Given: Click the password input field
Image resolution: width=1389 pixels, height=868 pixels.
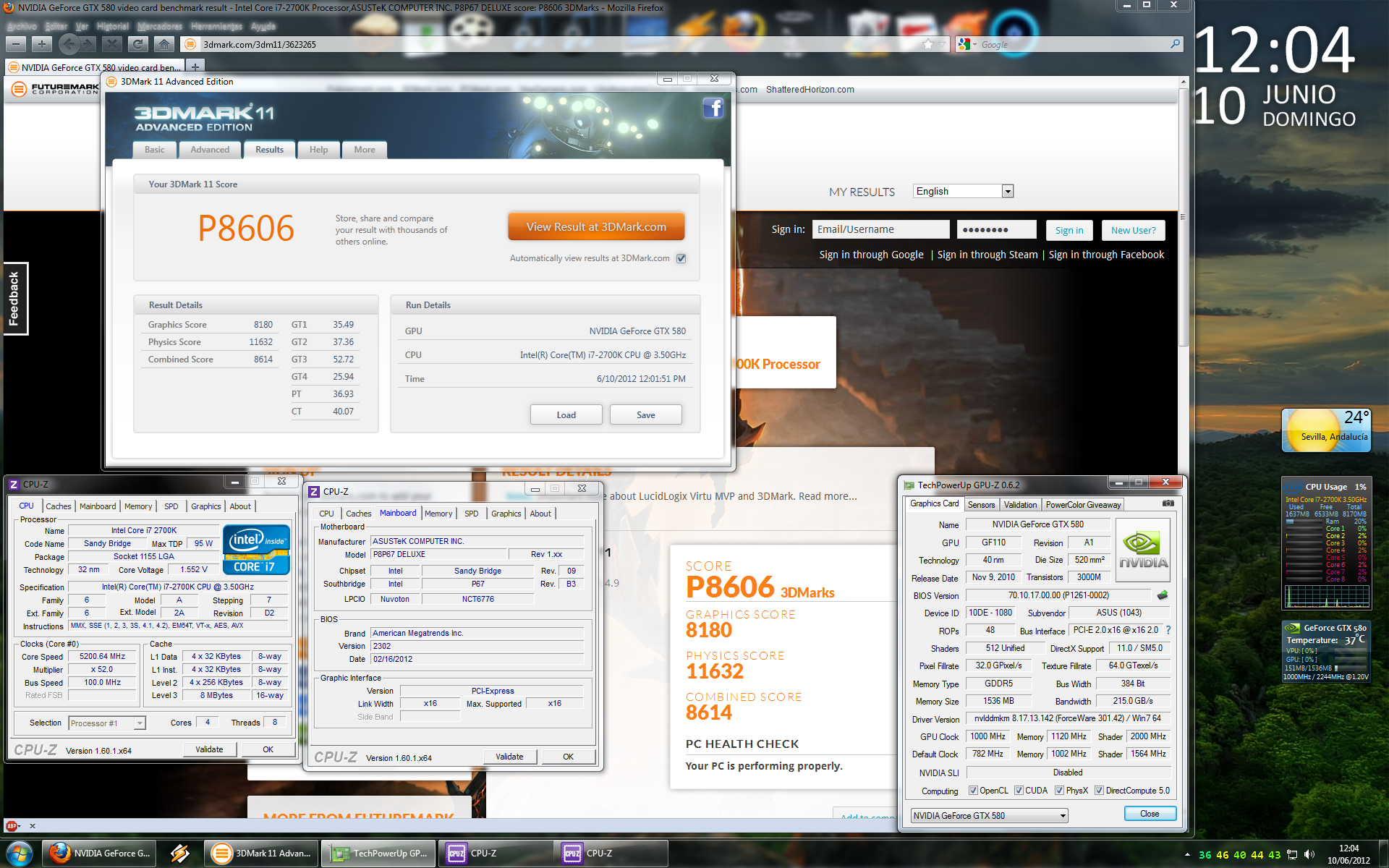Looking at the screenshot, I should click(996, 229).
